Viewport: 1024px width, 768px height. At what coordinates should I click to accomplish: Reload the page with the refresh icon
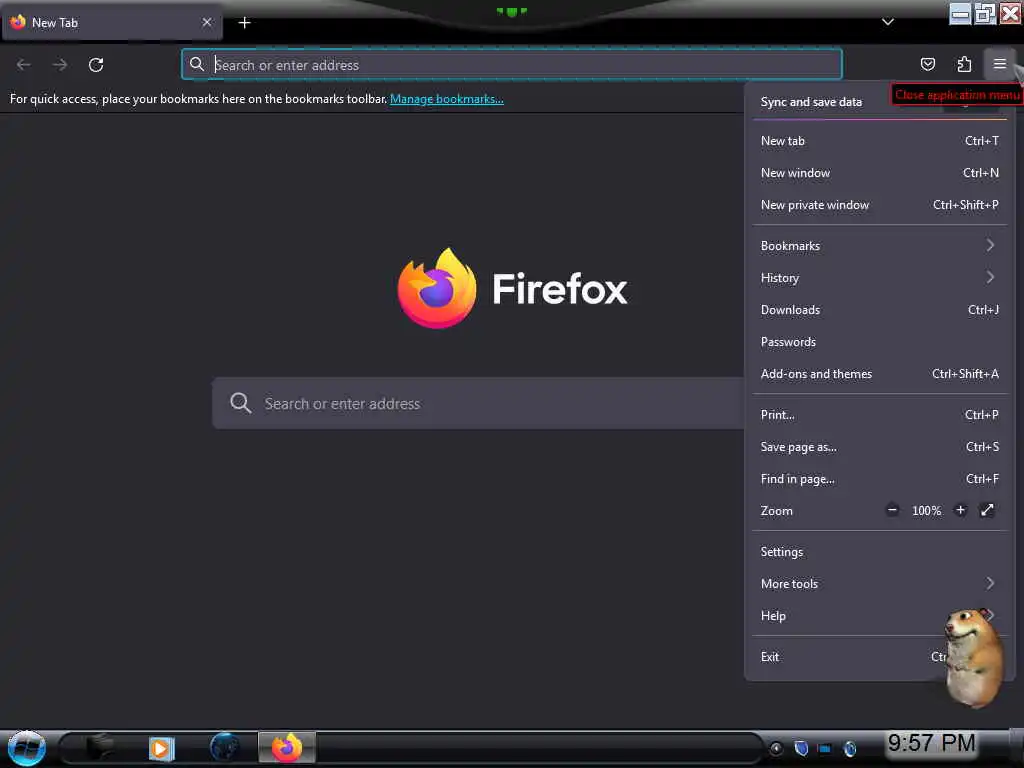click(96, 65)
